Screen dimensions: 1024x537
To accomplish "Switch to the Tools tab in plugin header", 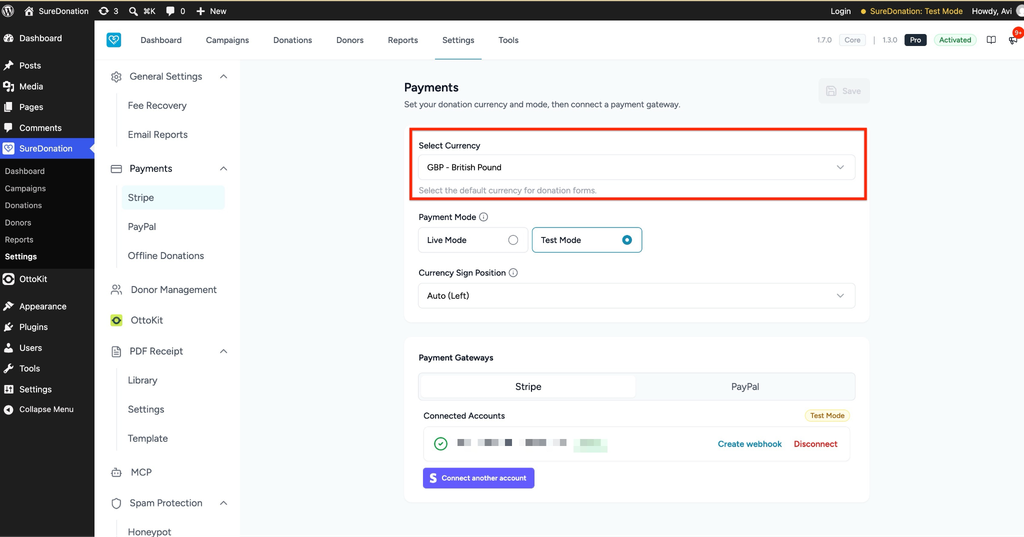I will (508, 40).
